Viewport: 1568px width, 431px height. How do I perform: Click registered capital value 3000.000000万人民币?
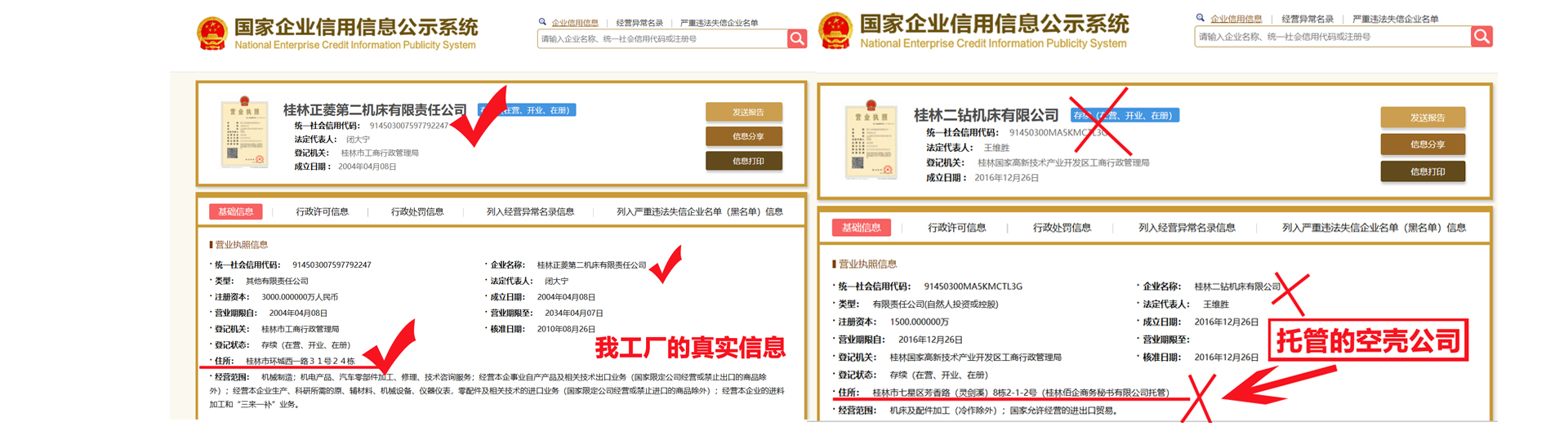pos(300,297)
